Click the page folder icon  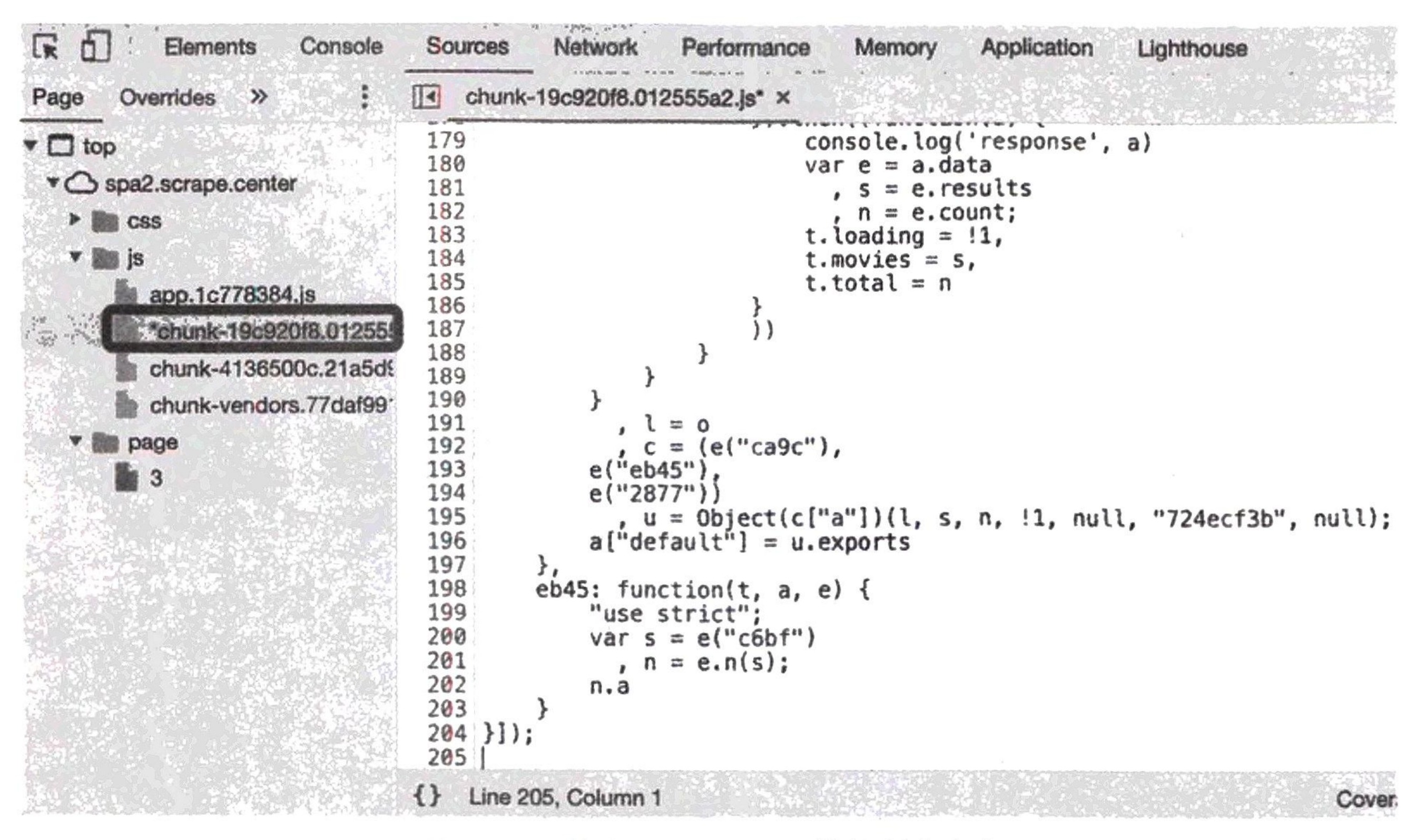click(105, 442)
